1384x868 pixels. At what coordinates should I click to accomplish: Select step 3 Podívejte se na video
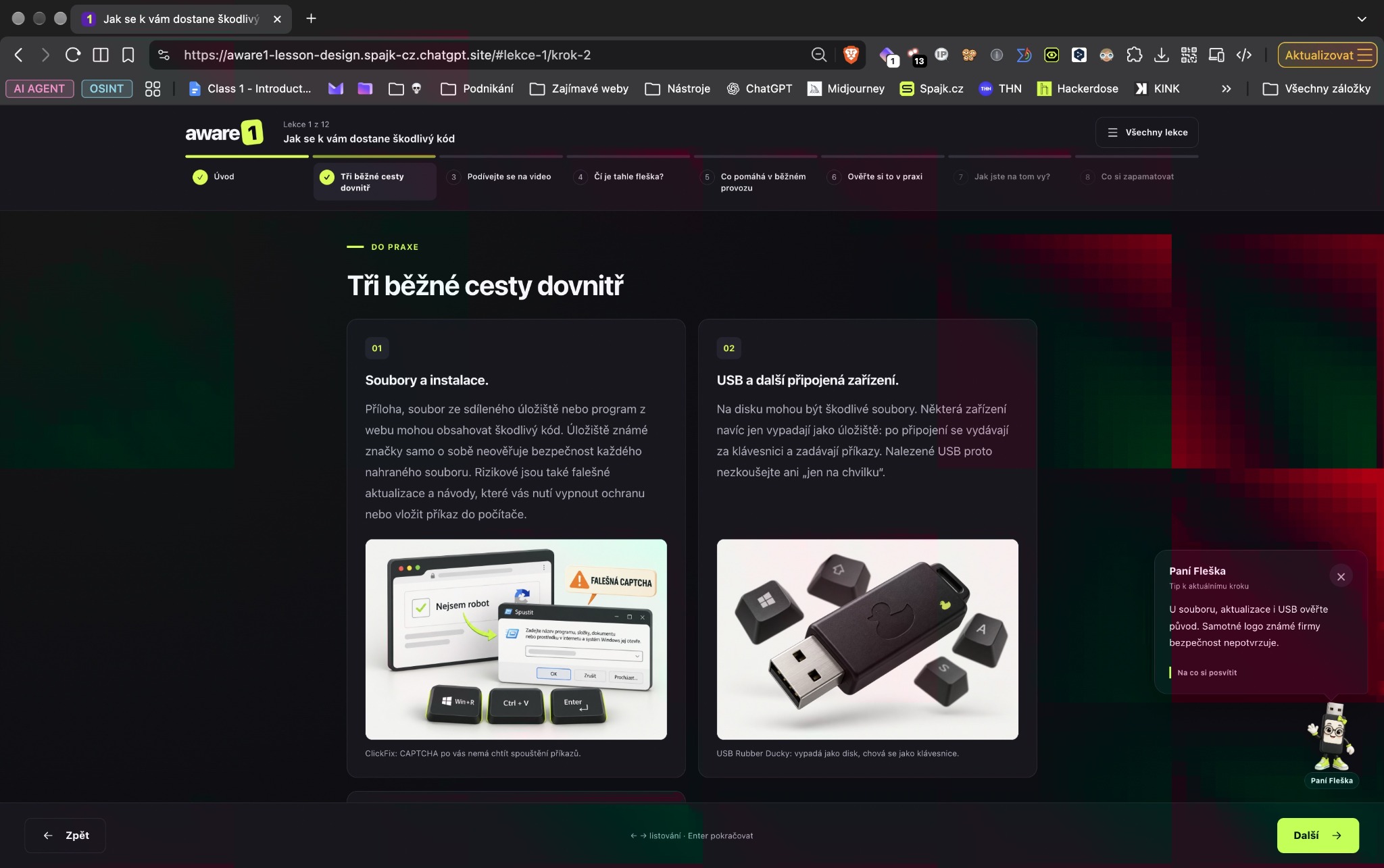point(501,177)
